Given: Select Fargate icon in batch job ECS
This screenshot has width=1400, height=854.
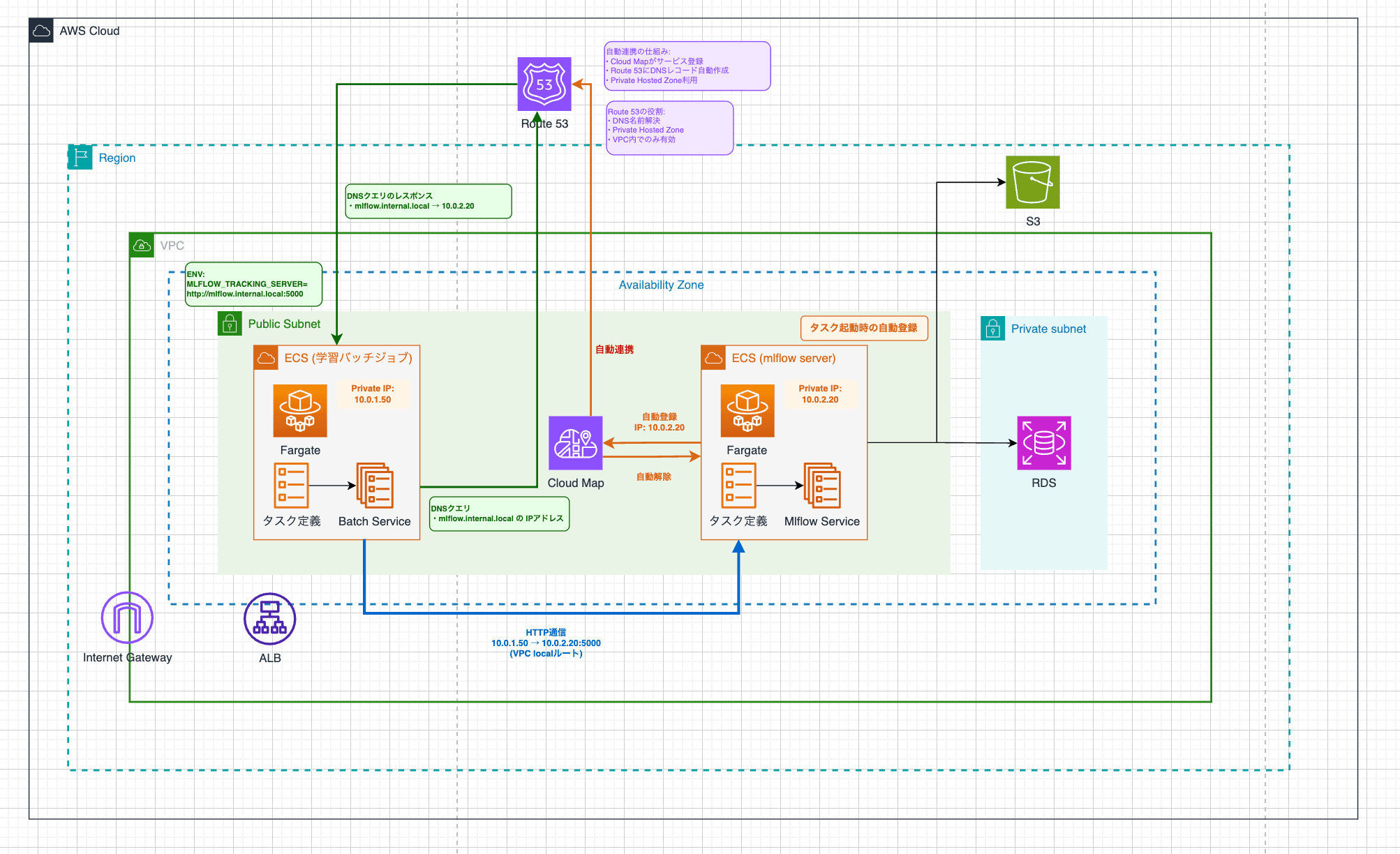Looking at the screenshot, I should pos(300,411).
